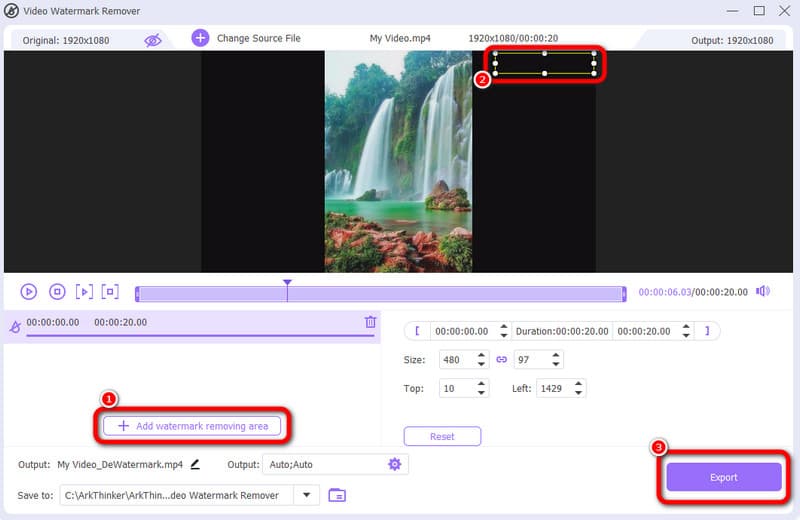Increase height value with up arrow

tap(556, 355)
